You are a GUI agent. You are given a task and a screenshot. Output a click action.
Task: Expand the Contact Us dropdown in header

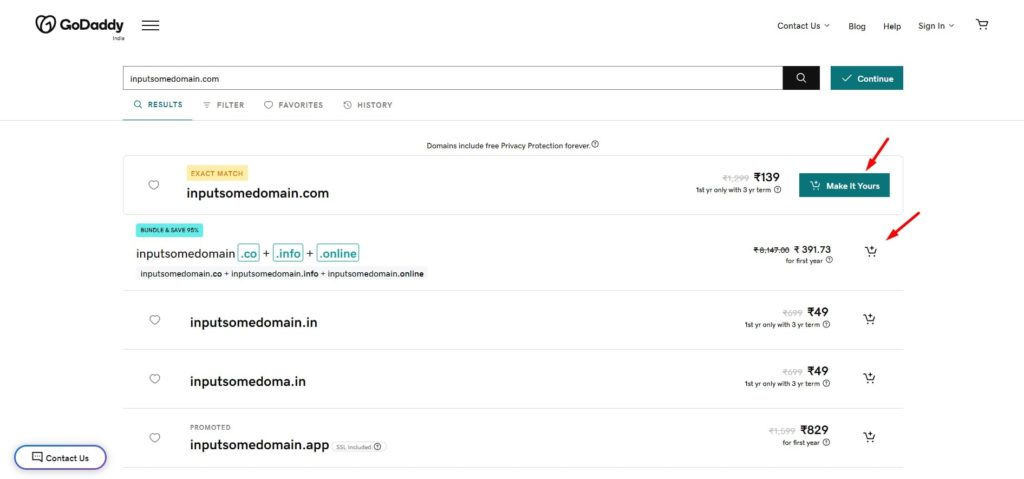point(803,25)
